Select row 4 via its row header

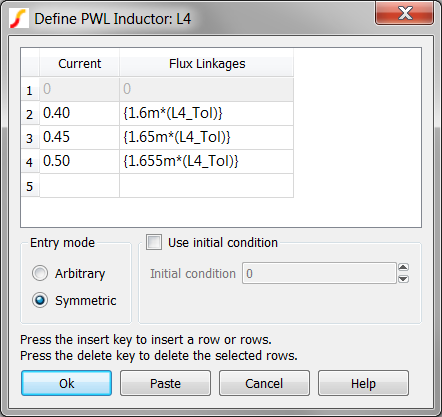[30, 162]
